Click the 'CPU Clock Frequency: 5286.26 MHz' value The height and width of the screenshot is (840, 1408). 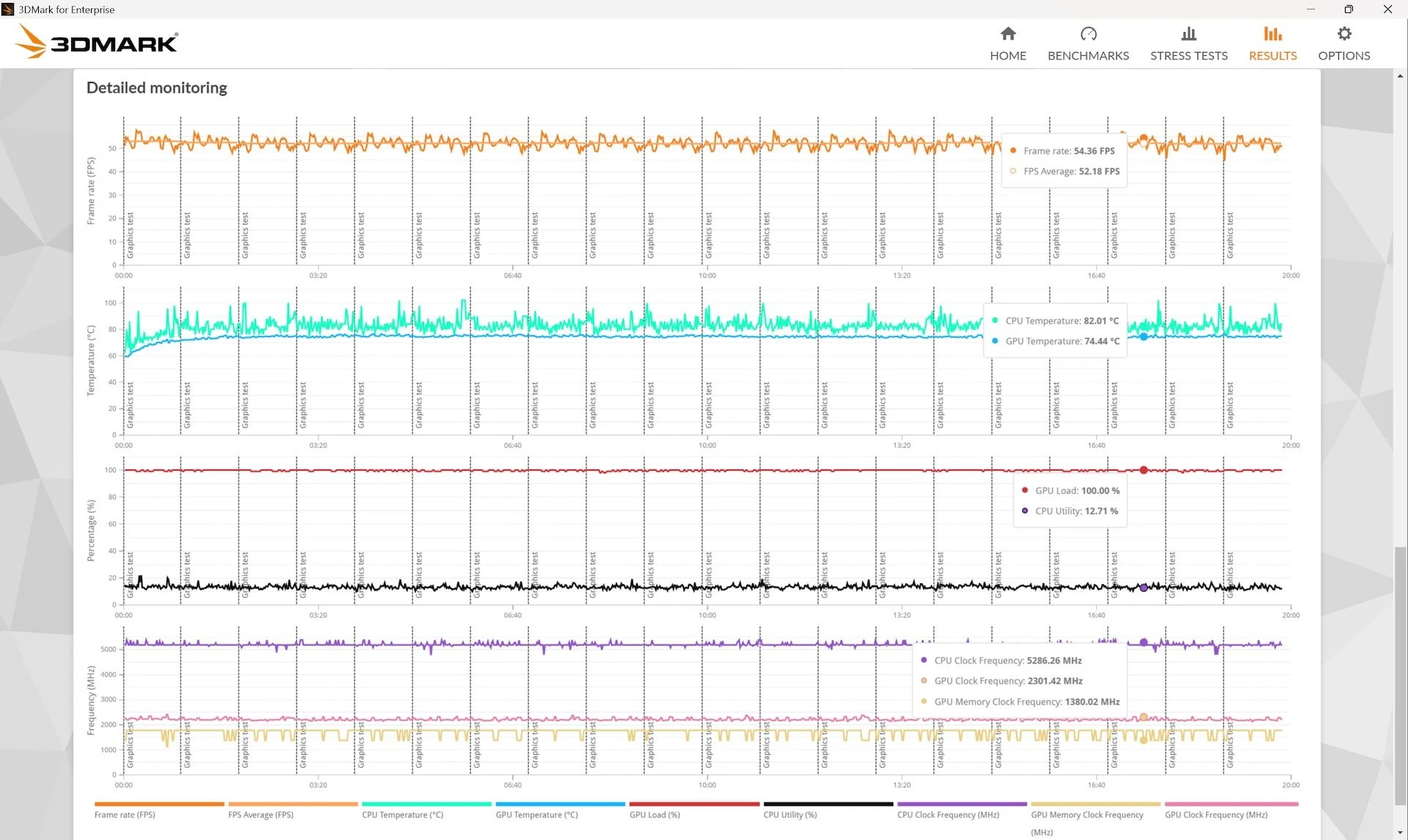point(1008,661)
